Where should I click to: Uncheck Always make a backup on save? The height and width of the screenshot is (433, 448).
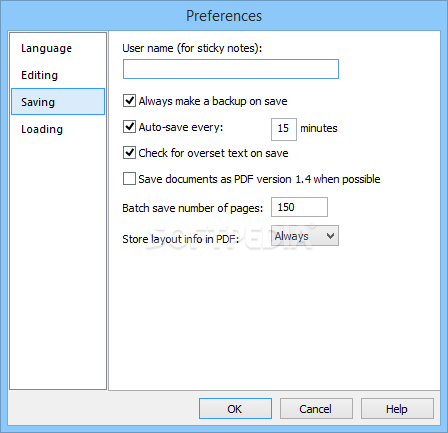click(x=129, y=101)
